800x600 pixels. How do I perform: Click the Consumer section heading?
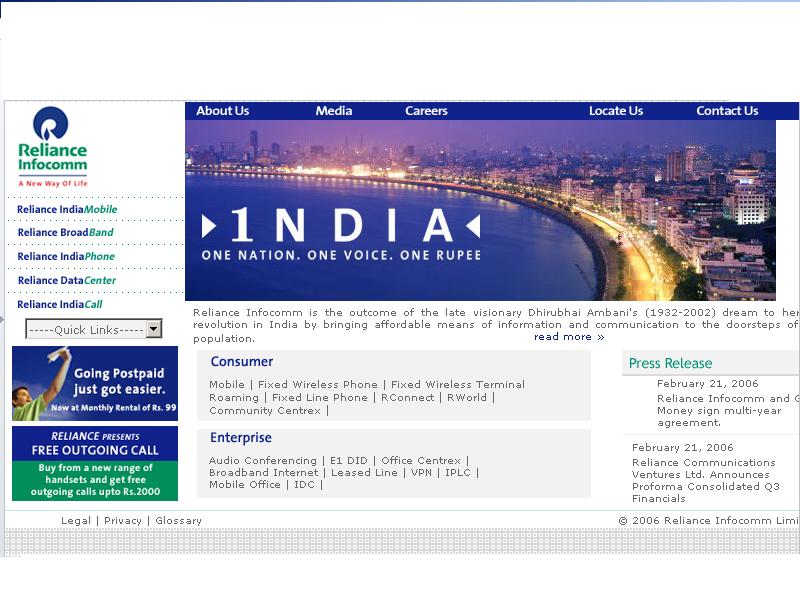(242, 361)
